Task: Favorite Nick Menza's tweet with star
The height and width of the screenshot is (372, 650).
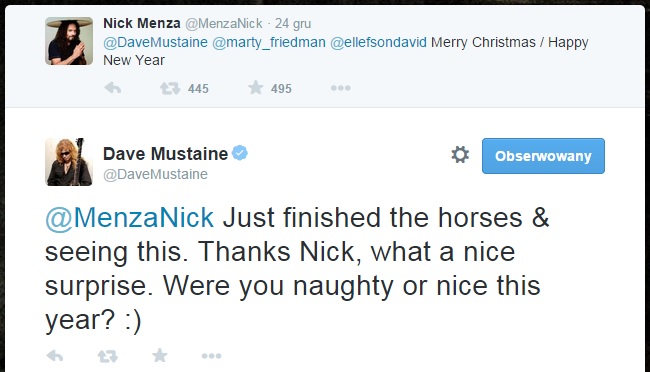Action: click(256, 88)
